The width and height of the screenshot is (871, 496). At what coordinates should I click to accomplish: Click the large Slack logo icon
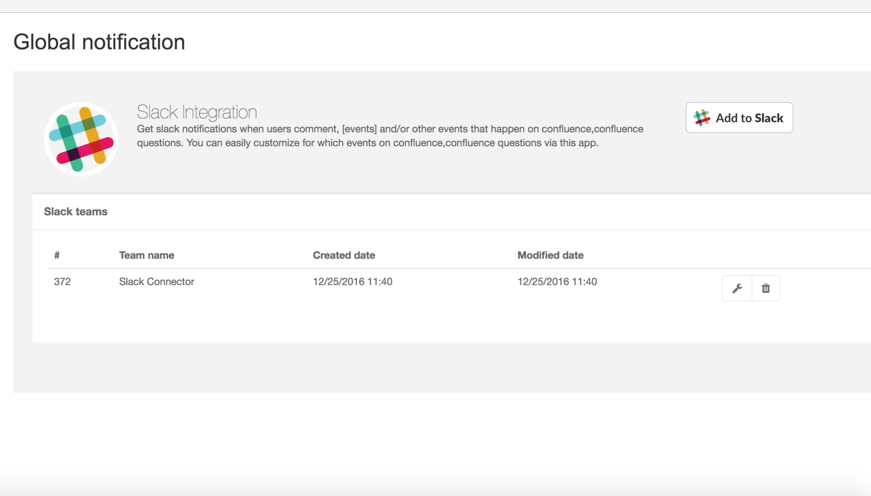(x=81, y=139)
